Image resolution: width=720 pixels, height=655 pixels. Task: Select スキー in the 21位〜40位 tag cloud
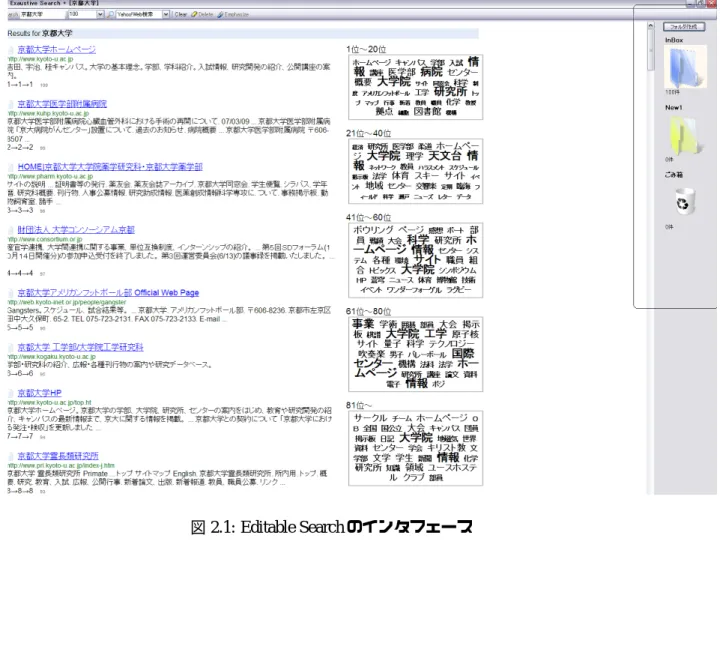tap(427, 175)
